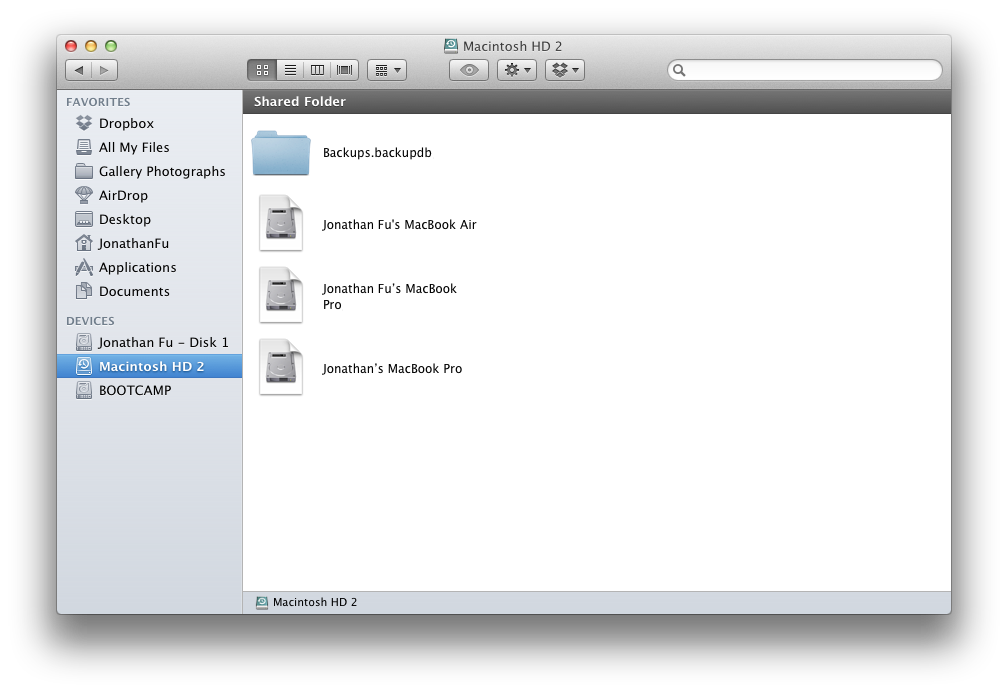Select BOOTCAMP drive in sidebar
This screenshot has width=1008, height=693.
(149, 390)
